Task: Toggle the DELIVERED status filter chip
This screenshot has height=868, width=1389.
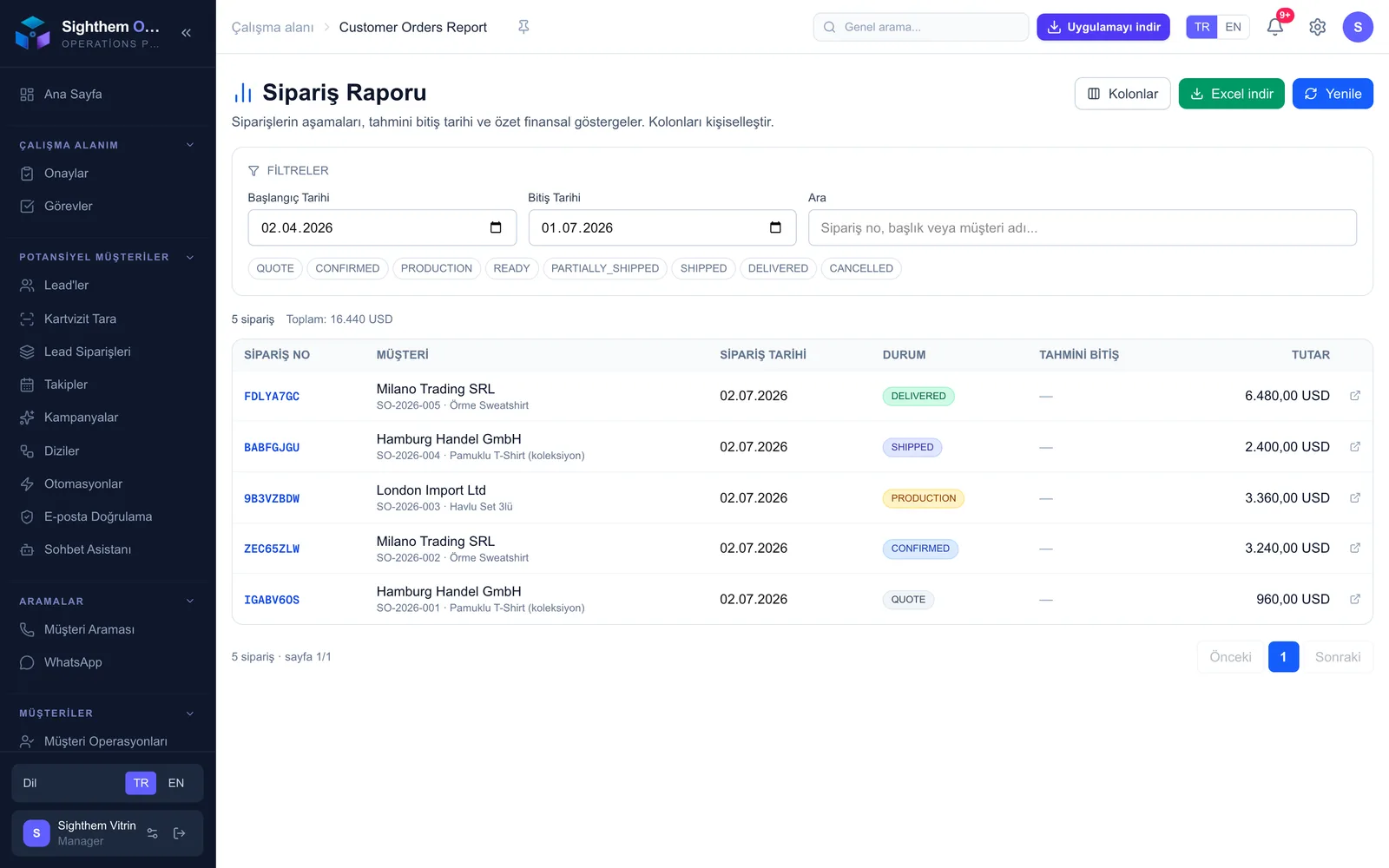Action: pyautogui.click(x=778, y=268)
